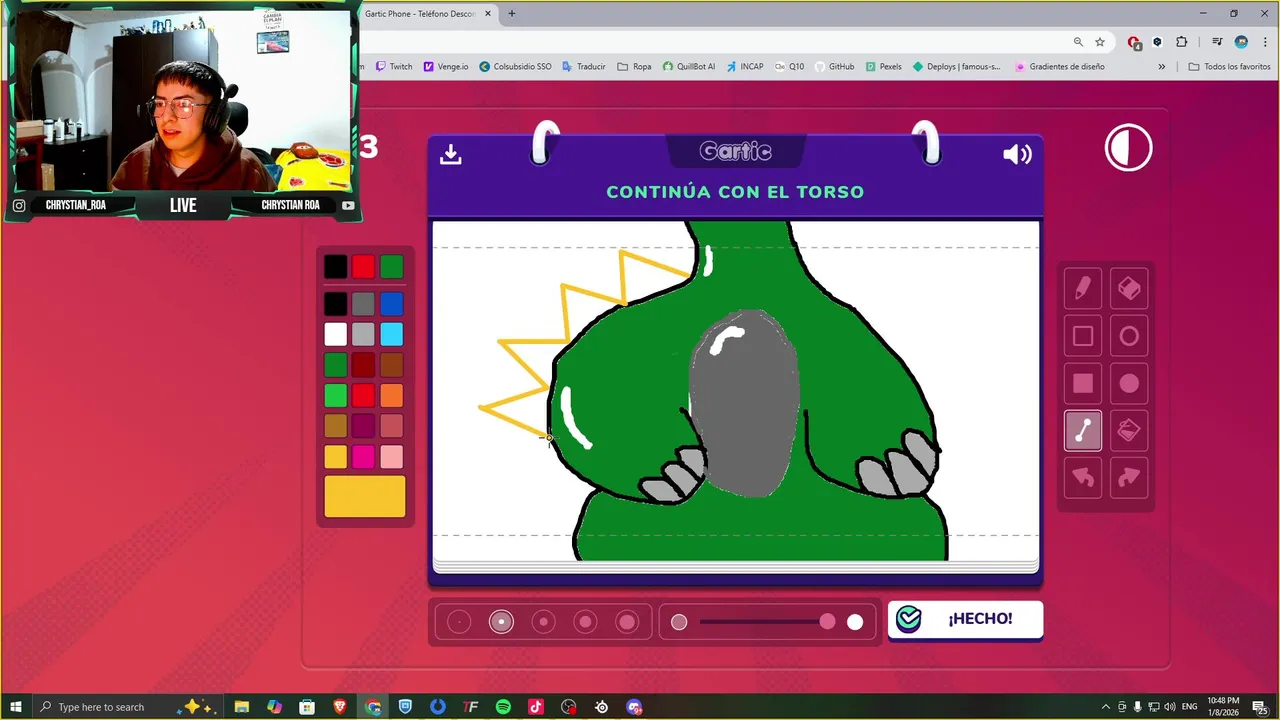Pick the brown color swatch

click(392, 365)
